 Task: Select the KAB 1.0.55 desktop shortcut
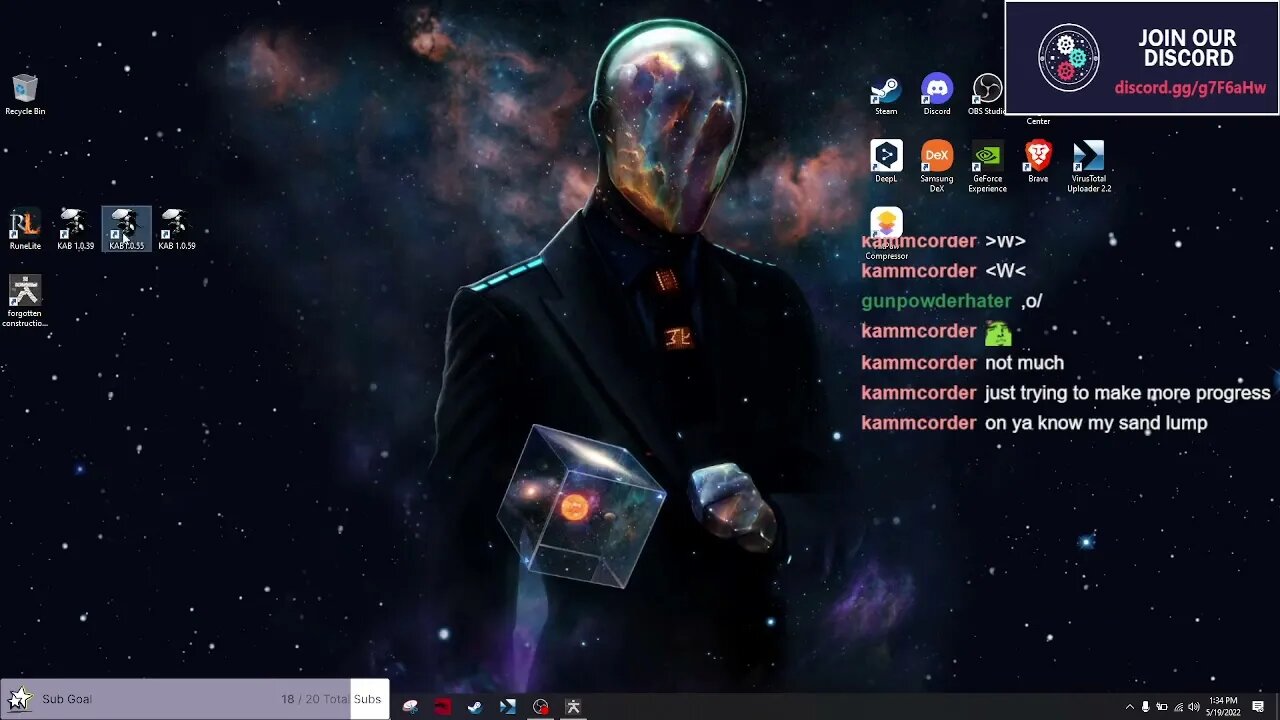126,229
